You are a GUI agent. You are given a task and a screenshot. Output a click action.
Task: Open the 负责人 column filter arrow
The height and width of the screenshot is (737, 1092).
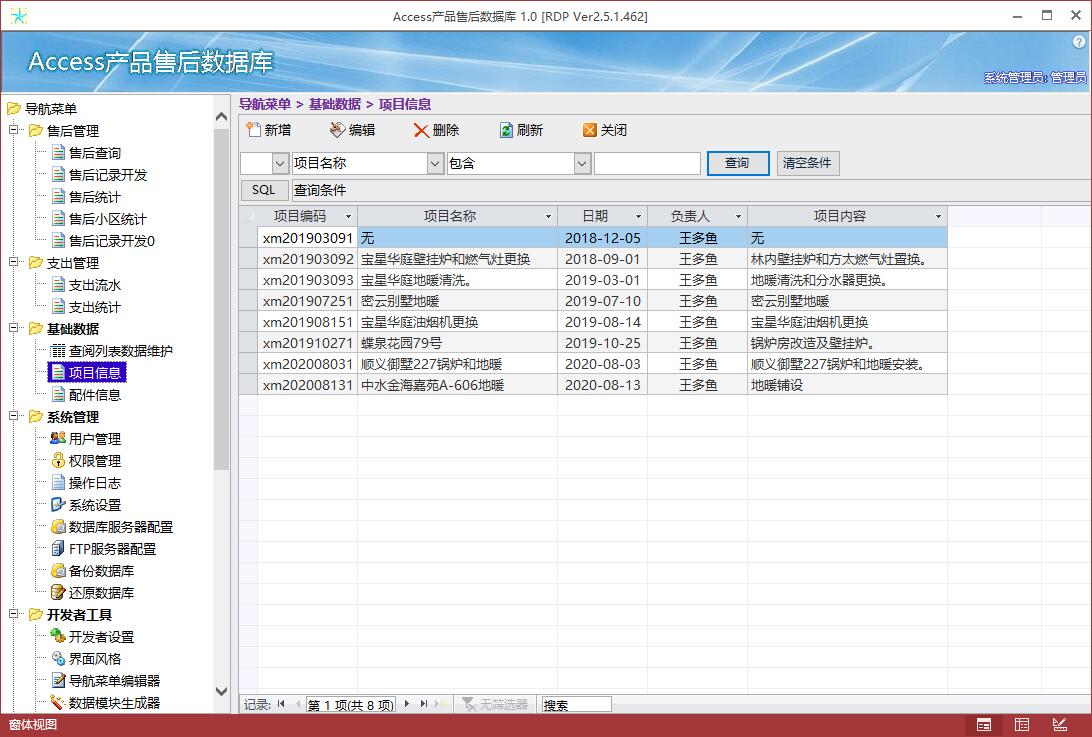point(738,217)
